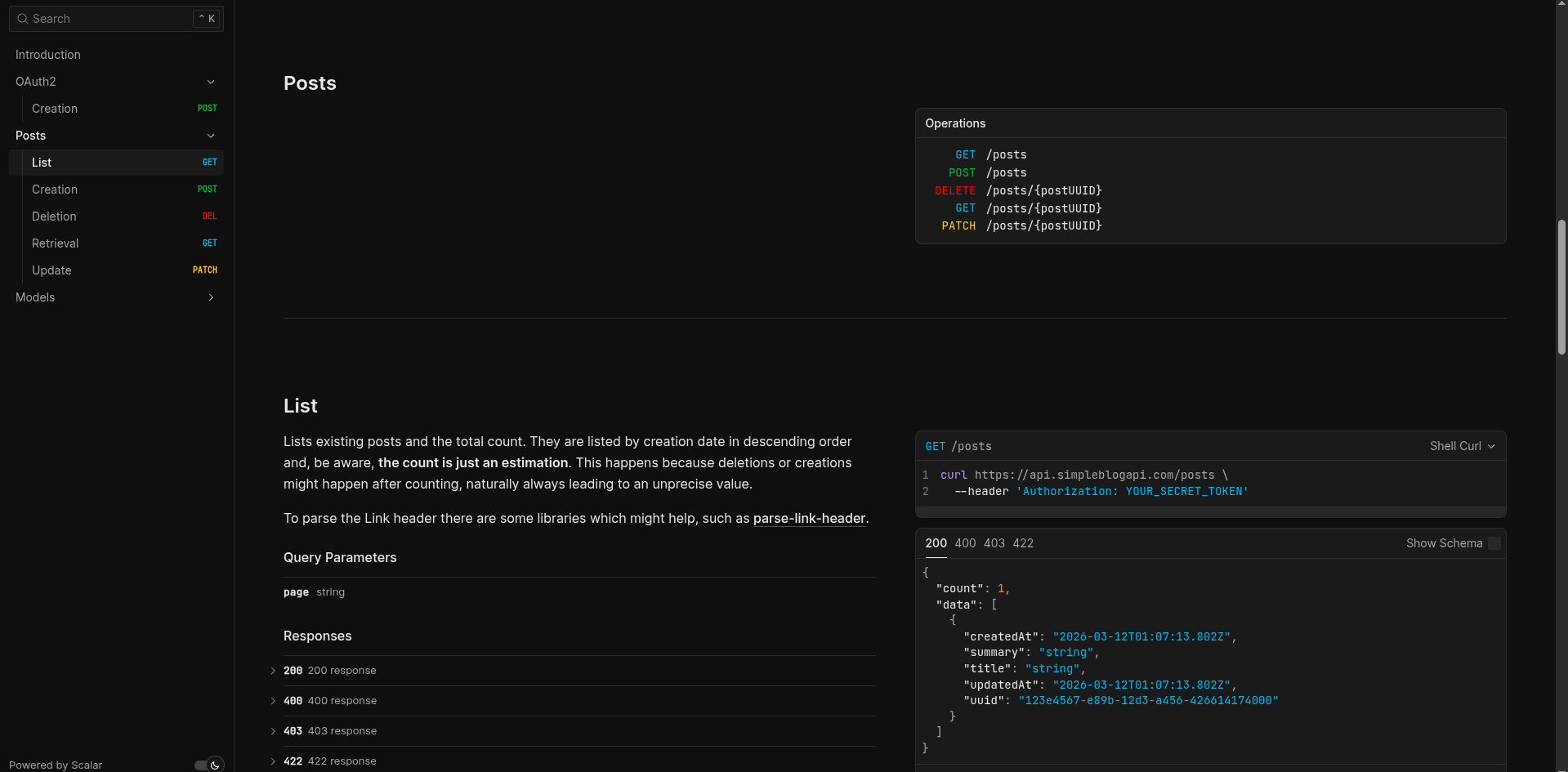Collapse the OAuth2 section chevron
The height and width of the screenshot is (772, 1568).
click(211, 82)
